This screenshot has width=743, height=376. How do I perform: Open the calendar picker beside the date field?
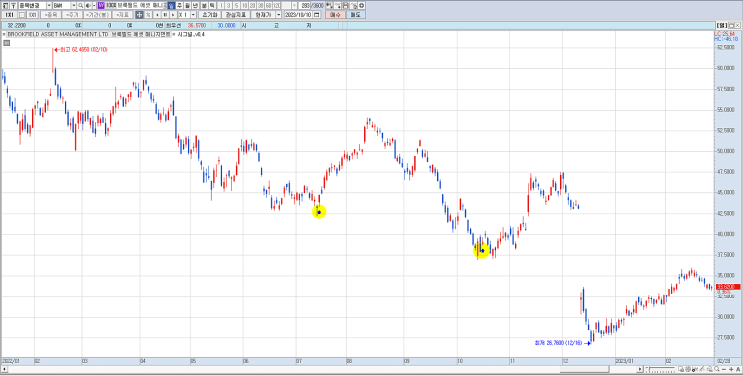coord(317,15)
